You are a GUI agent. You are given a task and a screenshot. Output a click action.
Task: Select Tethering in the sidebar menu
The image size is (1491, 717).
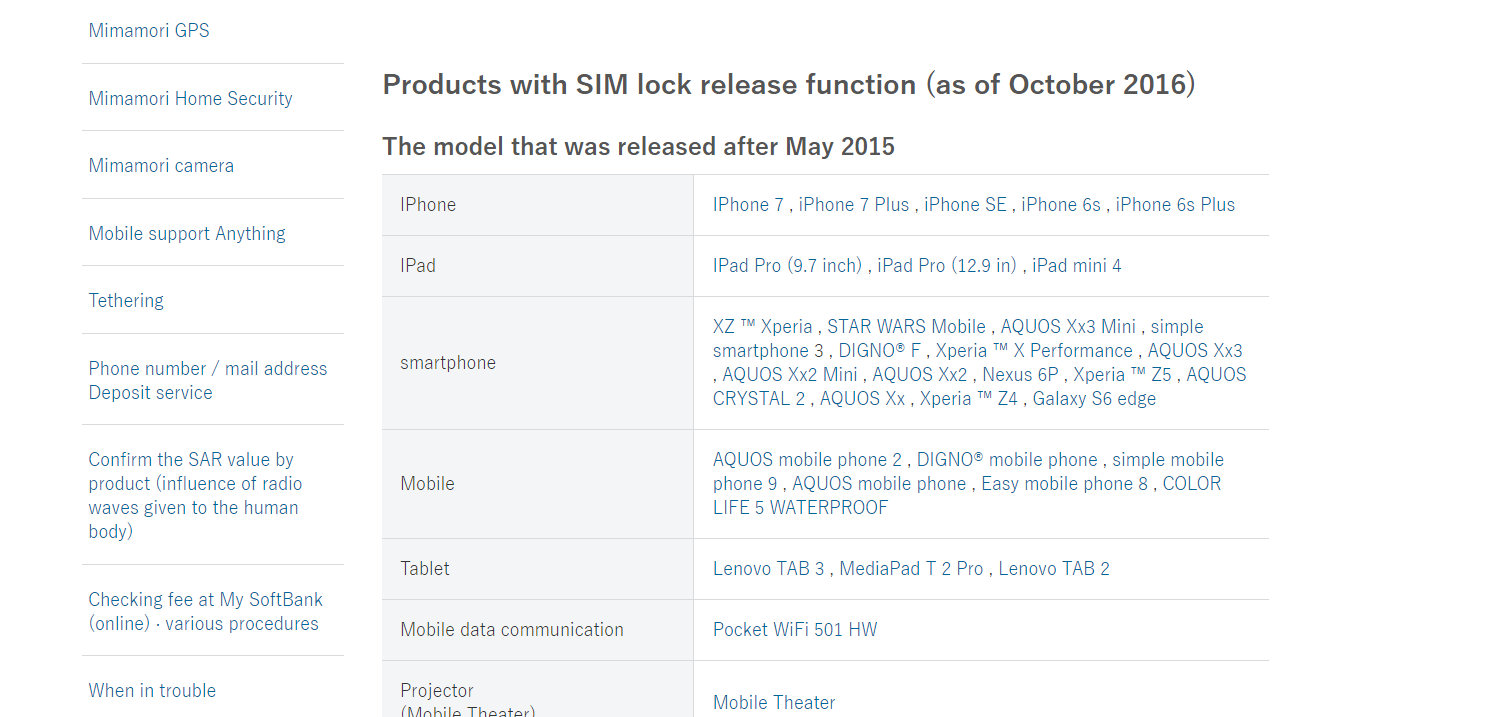tap(126, 300)
